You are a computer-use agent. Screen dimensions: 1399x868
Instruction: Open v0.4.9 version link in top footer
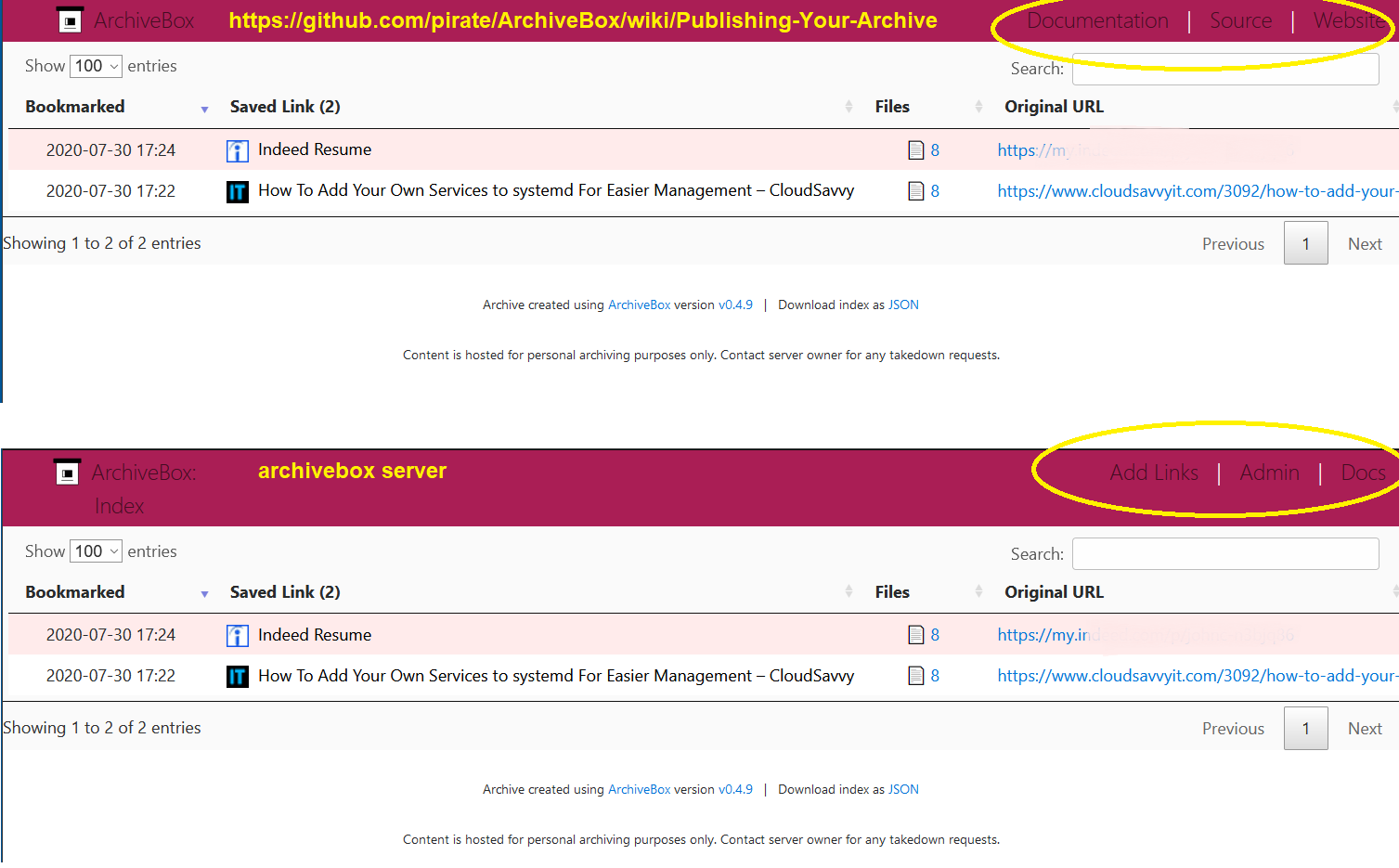pos(735,304)
